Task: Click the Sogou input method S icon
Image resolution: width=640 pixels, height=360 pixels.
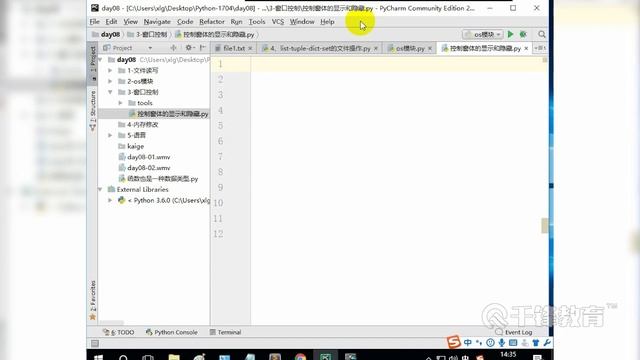Action: coord(453,342)
